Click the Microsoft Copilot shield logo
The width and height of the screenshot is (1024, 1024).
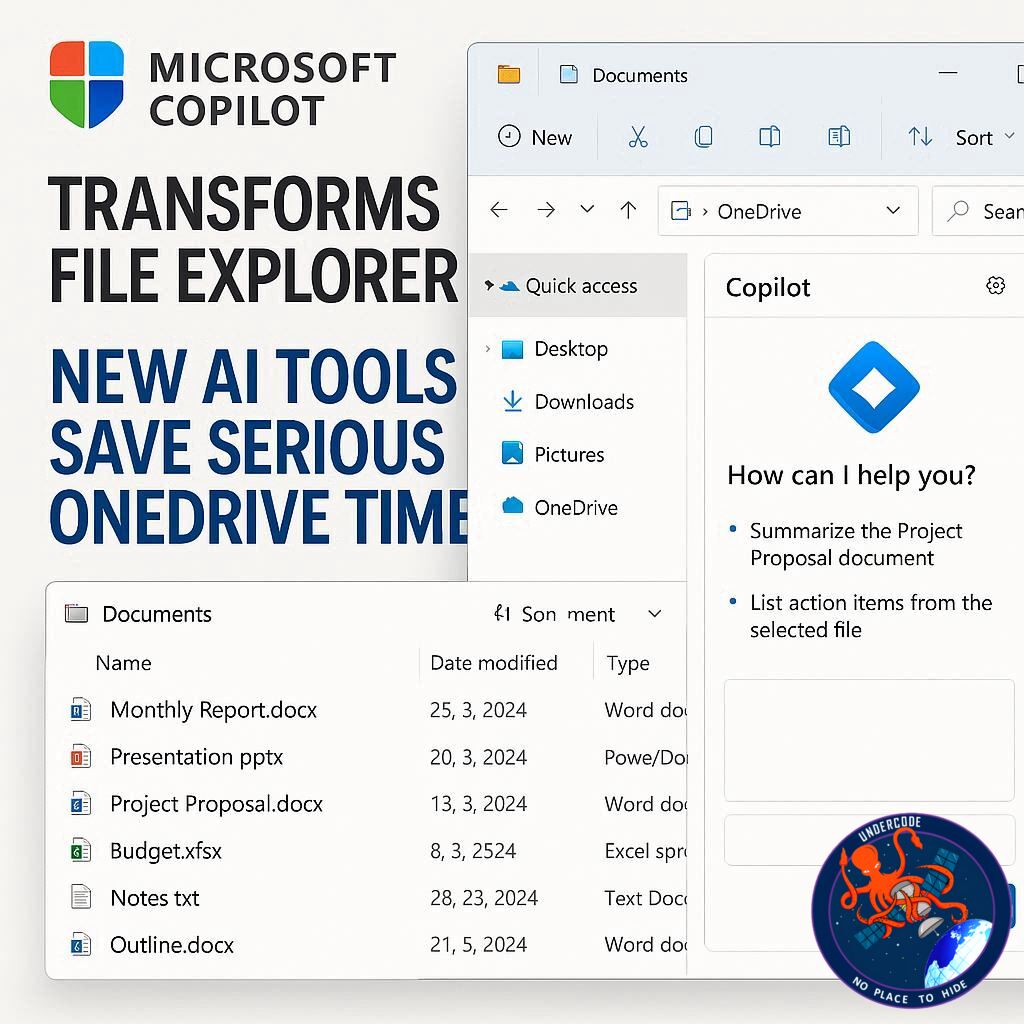[87, 84]
